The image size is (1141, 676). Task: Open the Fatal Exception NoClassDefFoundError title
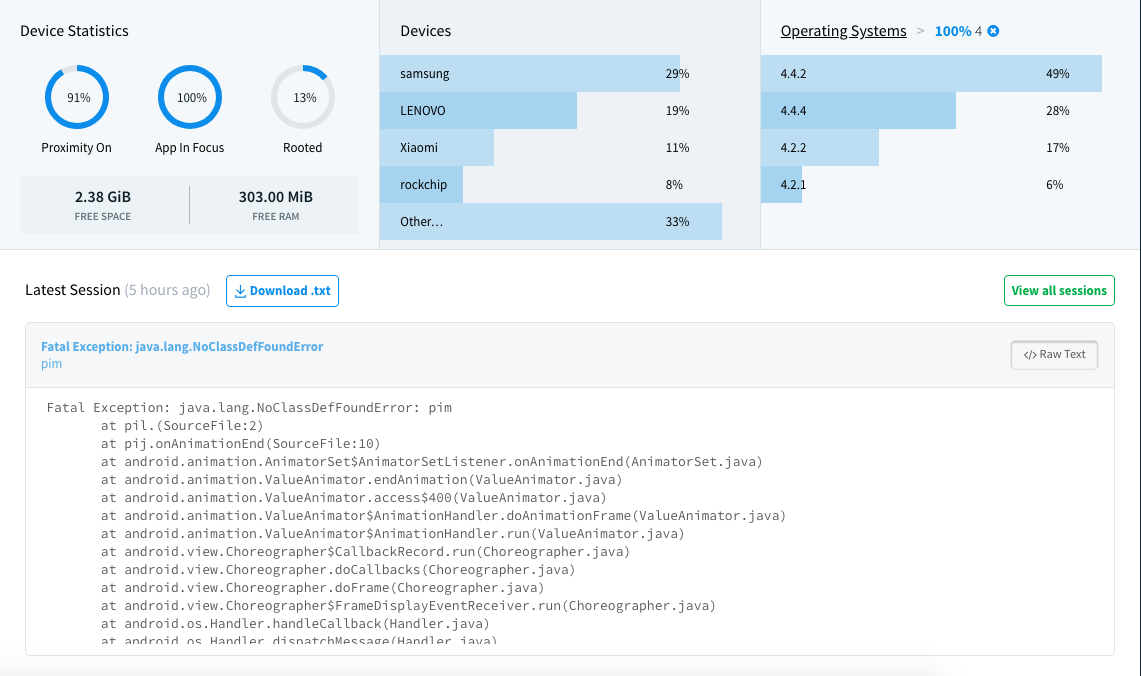[x=182, y=347]
